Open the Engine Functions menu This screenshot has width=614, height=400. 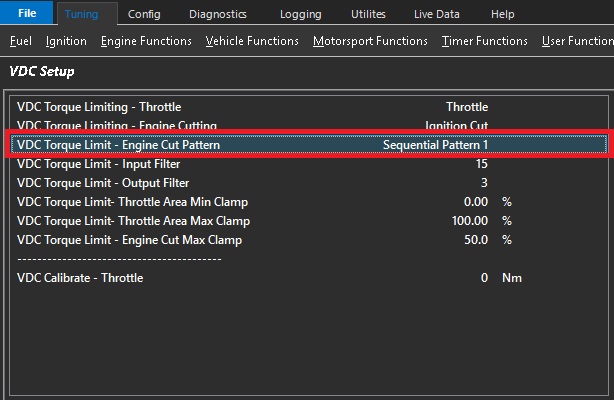coord(146,41)
